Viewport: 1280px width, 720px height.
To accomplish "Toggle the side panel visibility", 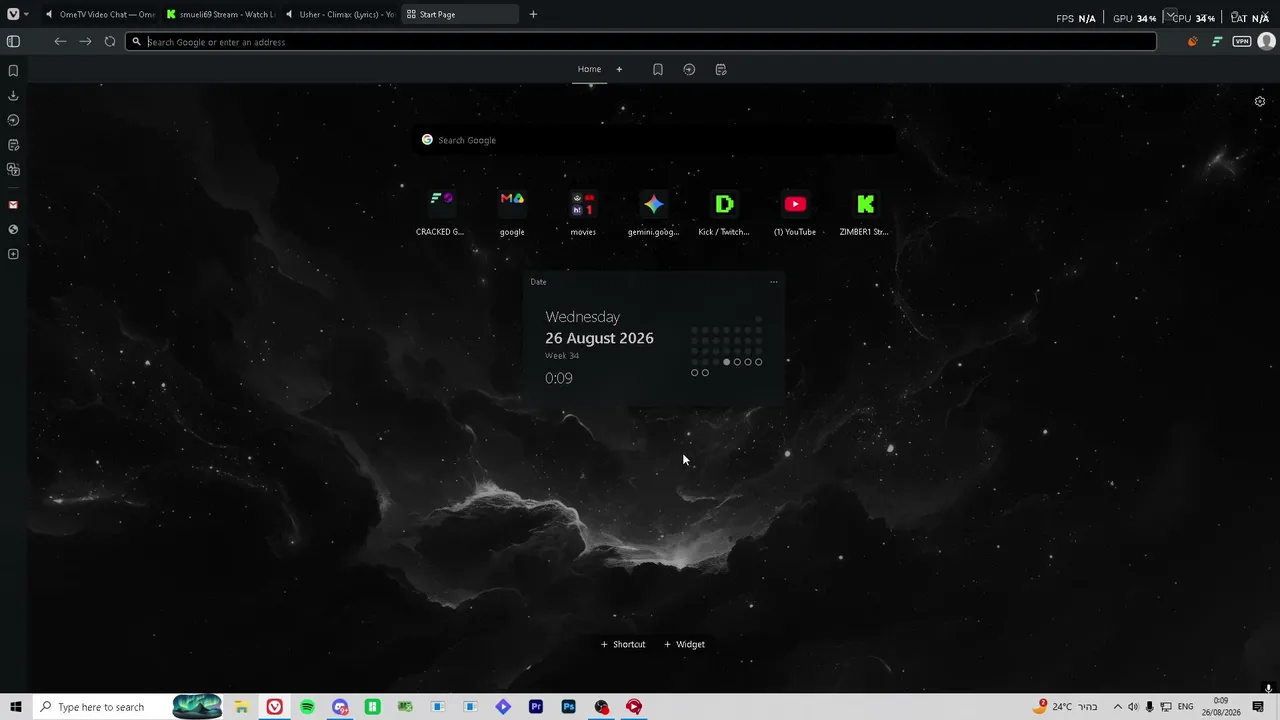I will pyautogui.click(x=13, y=41).
